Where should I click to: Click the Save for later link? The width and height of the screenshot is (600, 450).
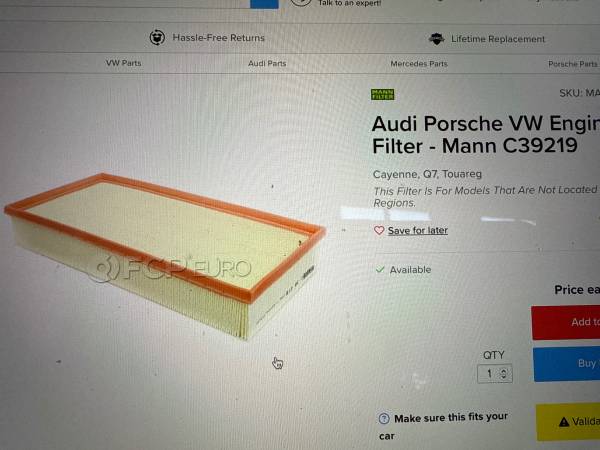417,230
